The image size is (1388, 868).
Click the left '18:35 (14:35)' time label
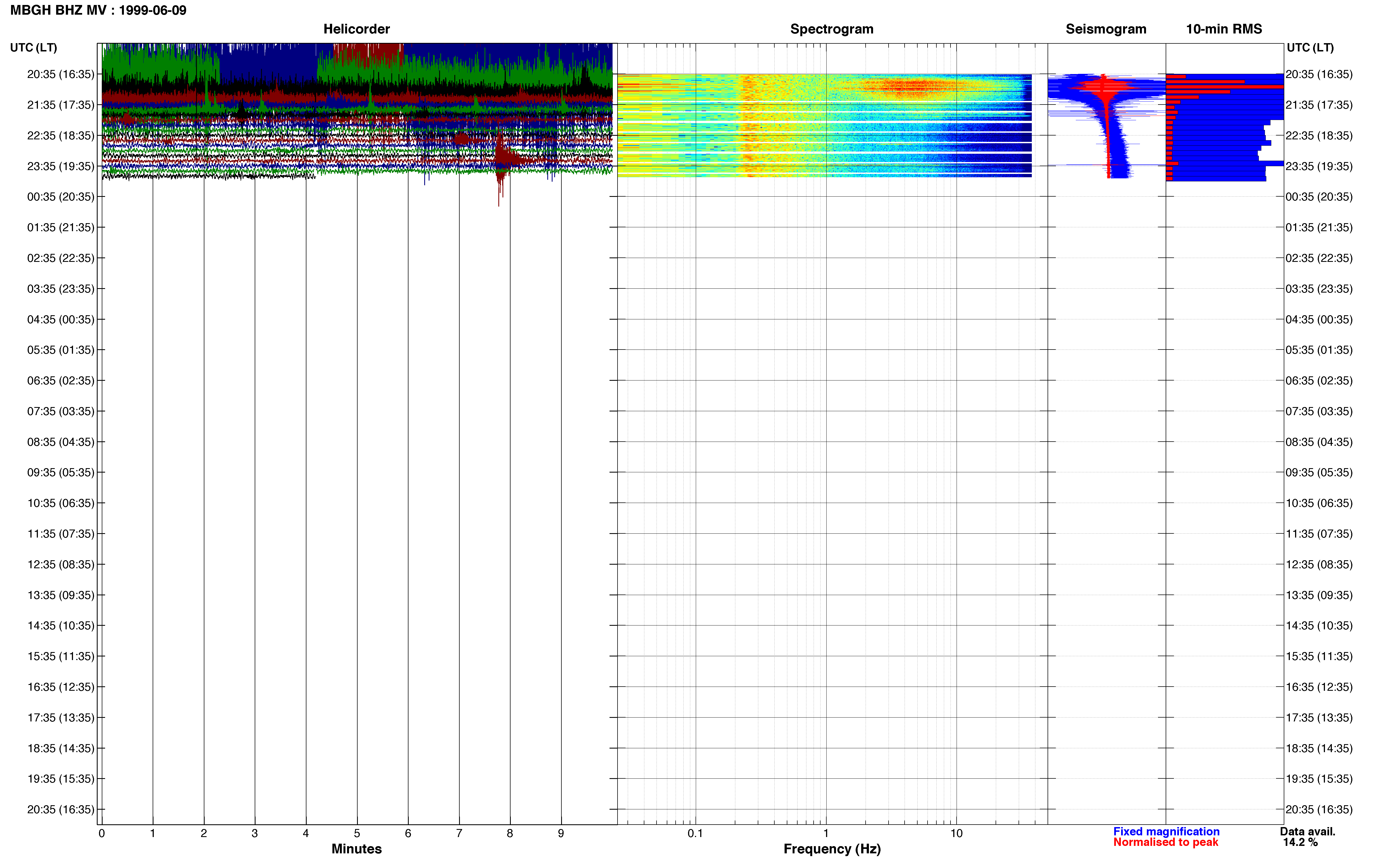coord(61,748)
